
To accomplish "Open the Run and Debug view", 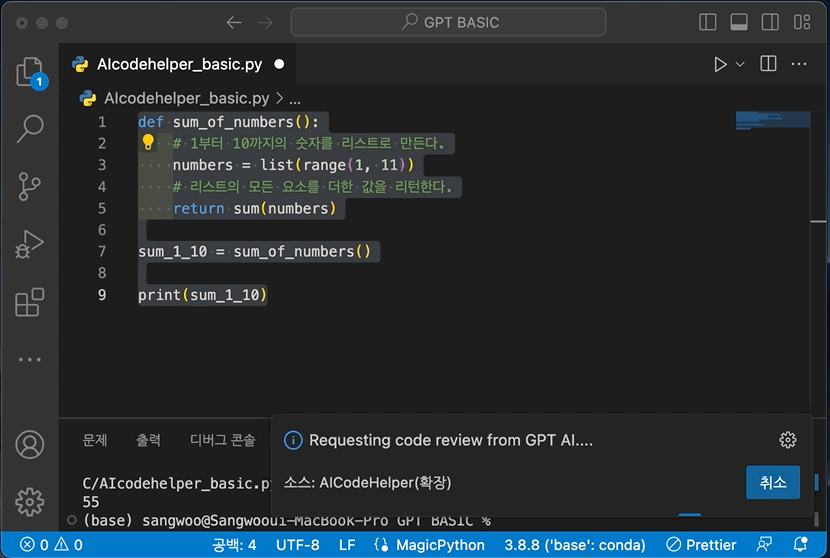I will [30, 245].
